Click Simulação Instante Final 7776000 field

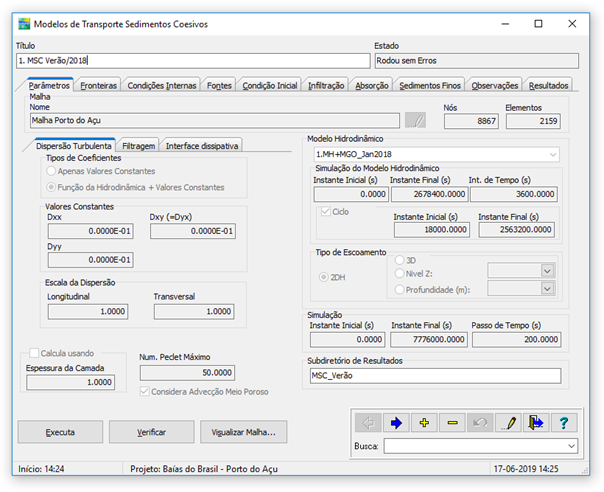[429, 339]
